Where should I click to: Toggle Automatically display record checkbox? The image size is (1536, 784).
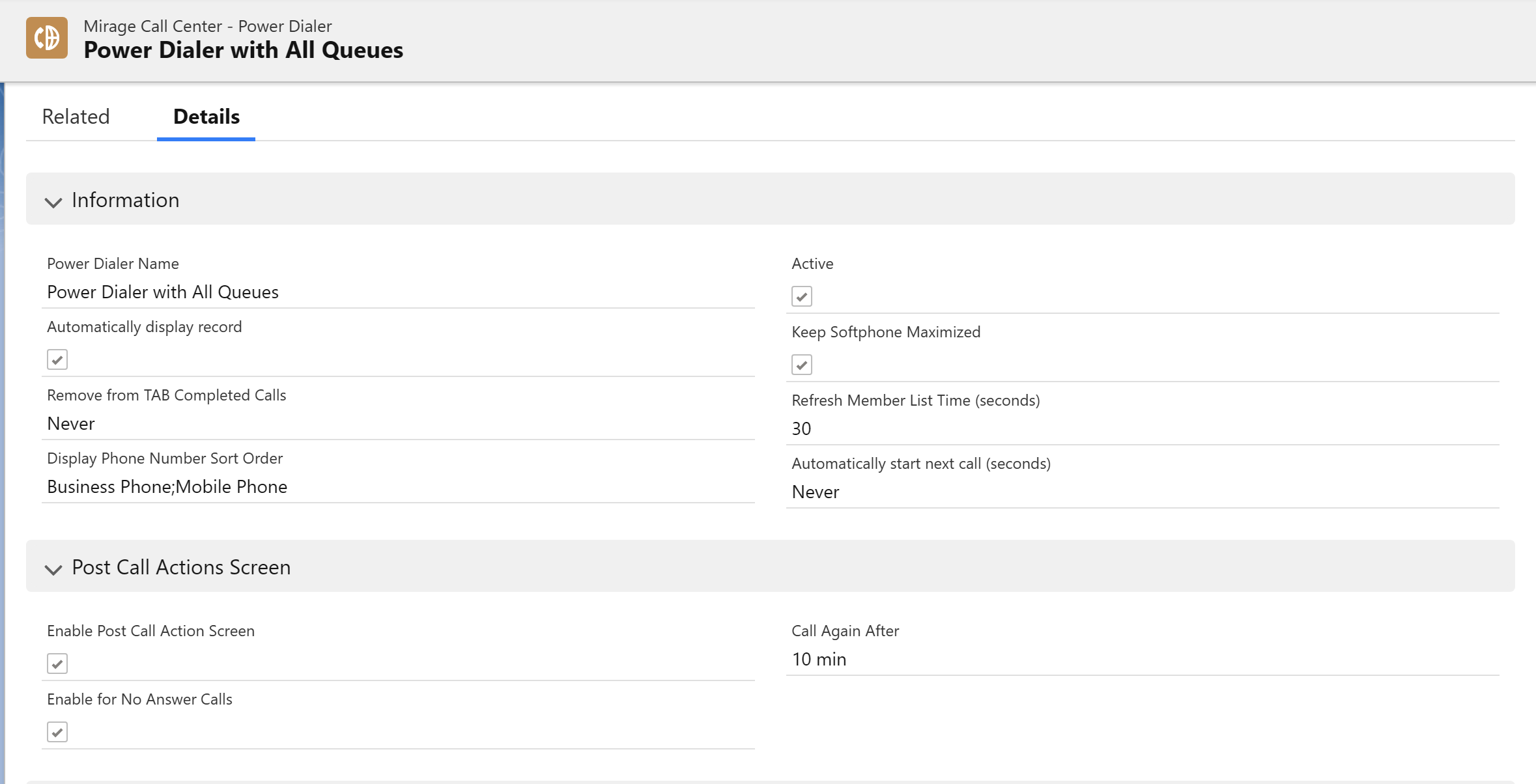coord(57,359)
